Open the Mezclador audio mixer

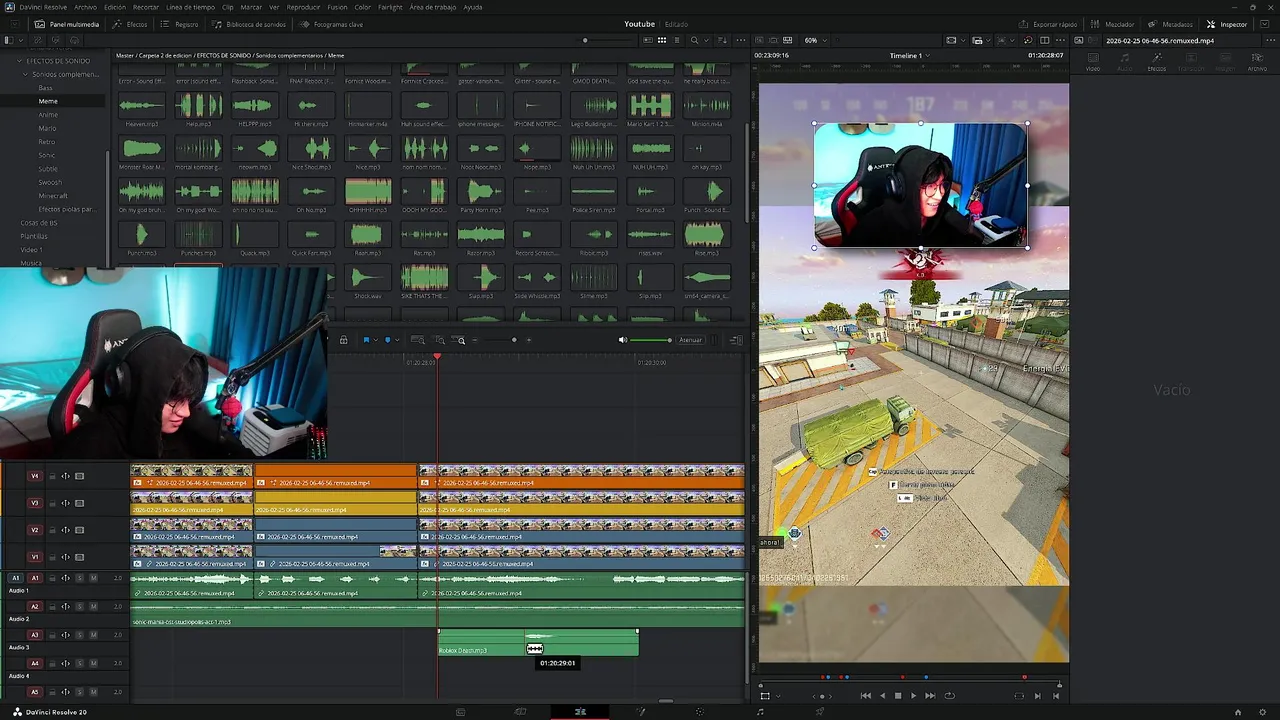click(x=1112, y=24)
